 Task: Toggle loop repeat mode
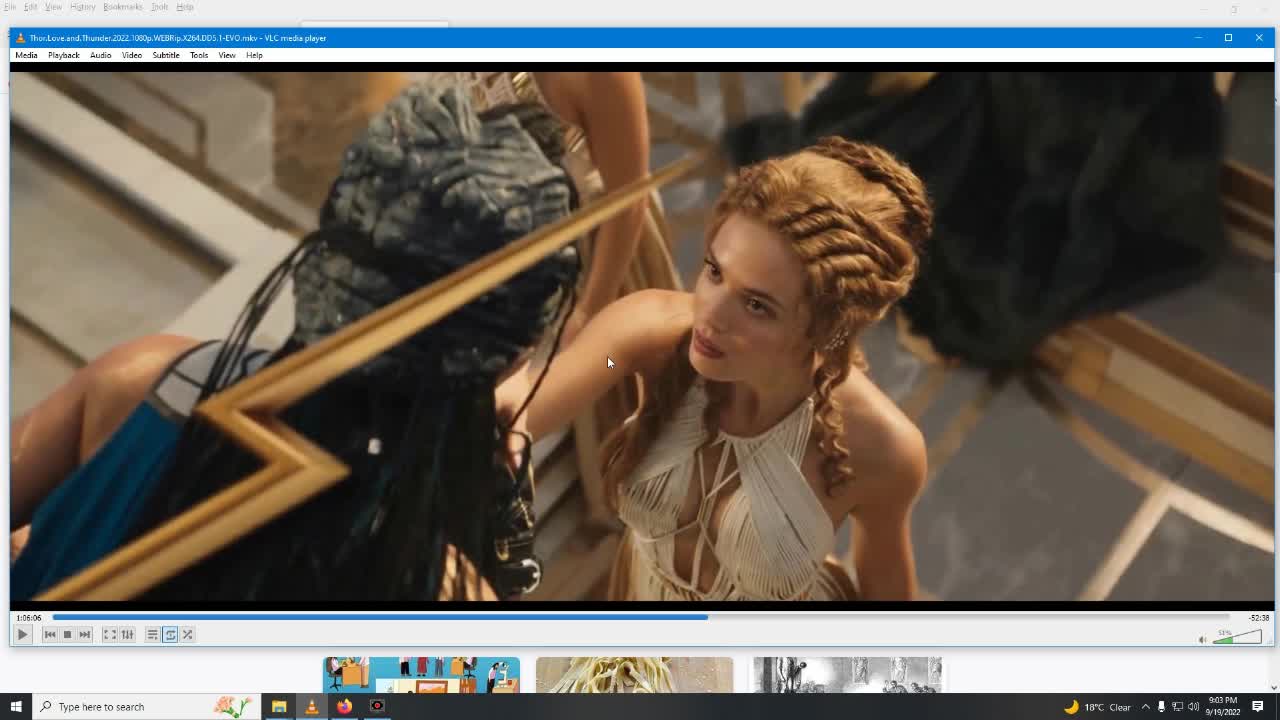click(170, 635)
